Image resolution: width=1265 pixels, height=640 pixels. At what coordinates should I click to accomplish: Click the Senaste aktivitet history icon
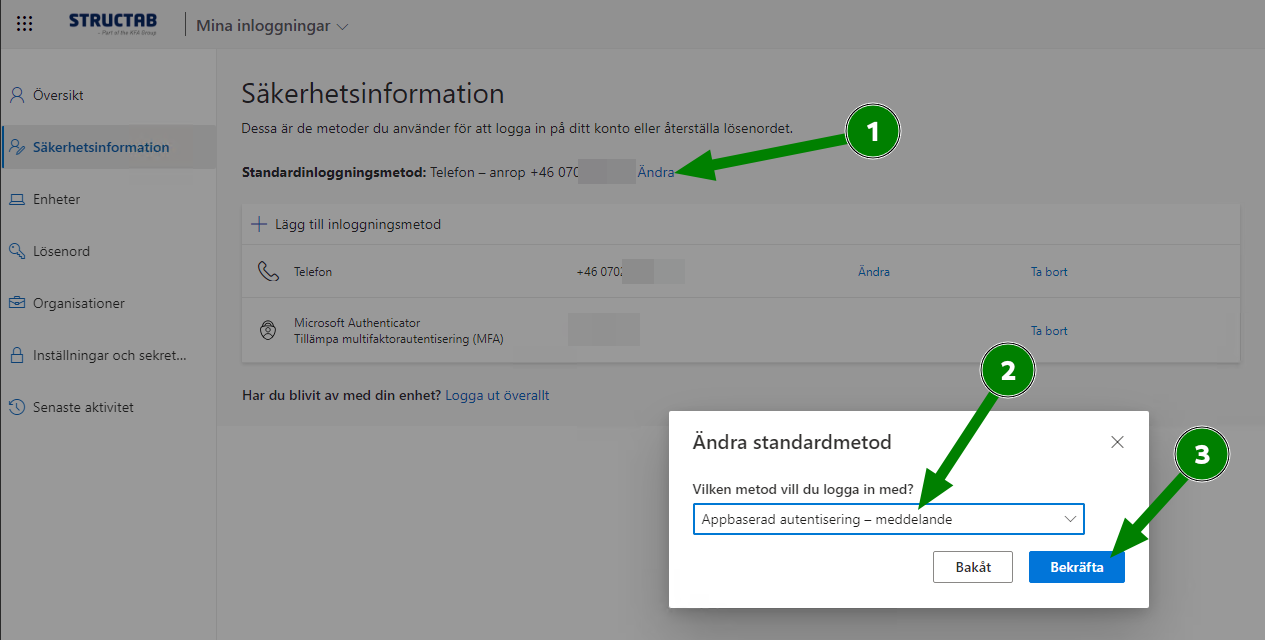click(16, 407)
